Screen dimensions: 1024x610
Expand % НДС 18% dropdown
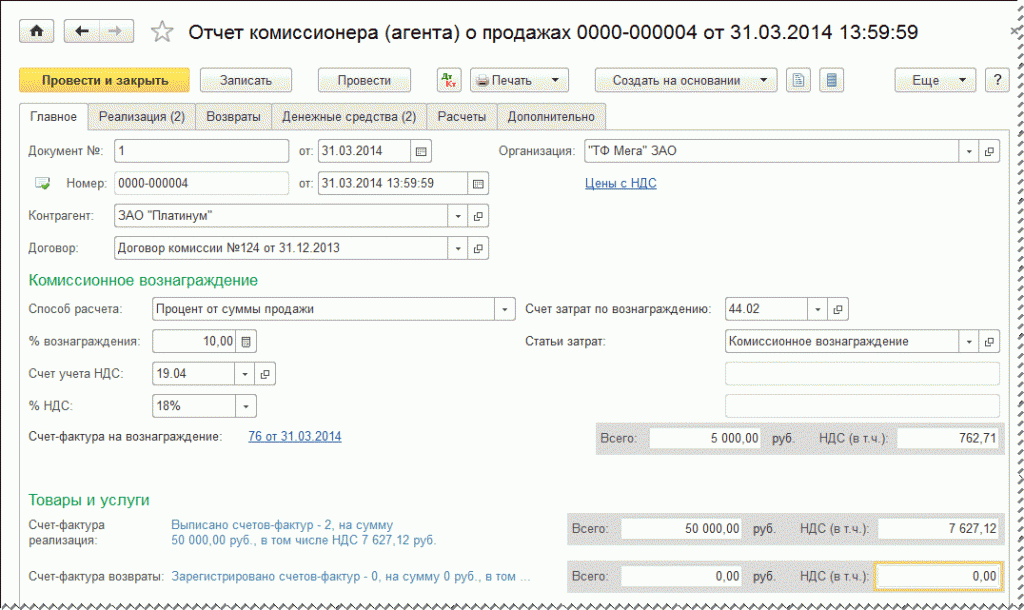[246, 406]
